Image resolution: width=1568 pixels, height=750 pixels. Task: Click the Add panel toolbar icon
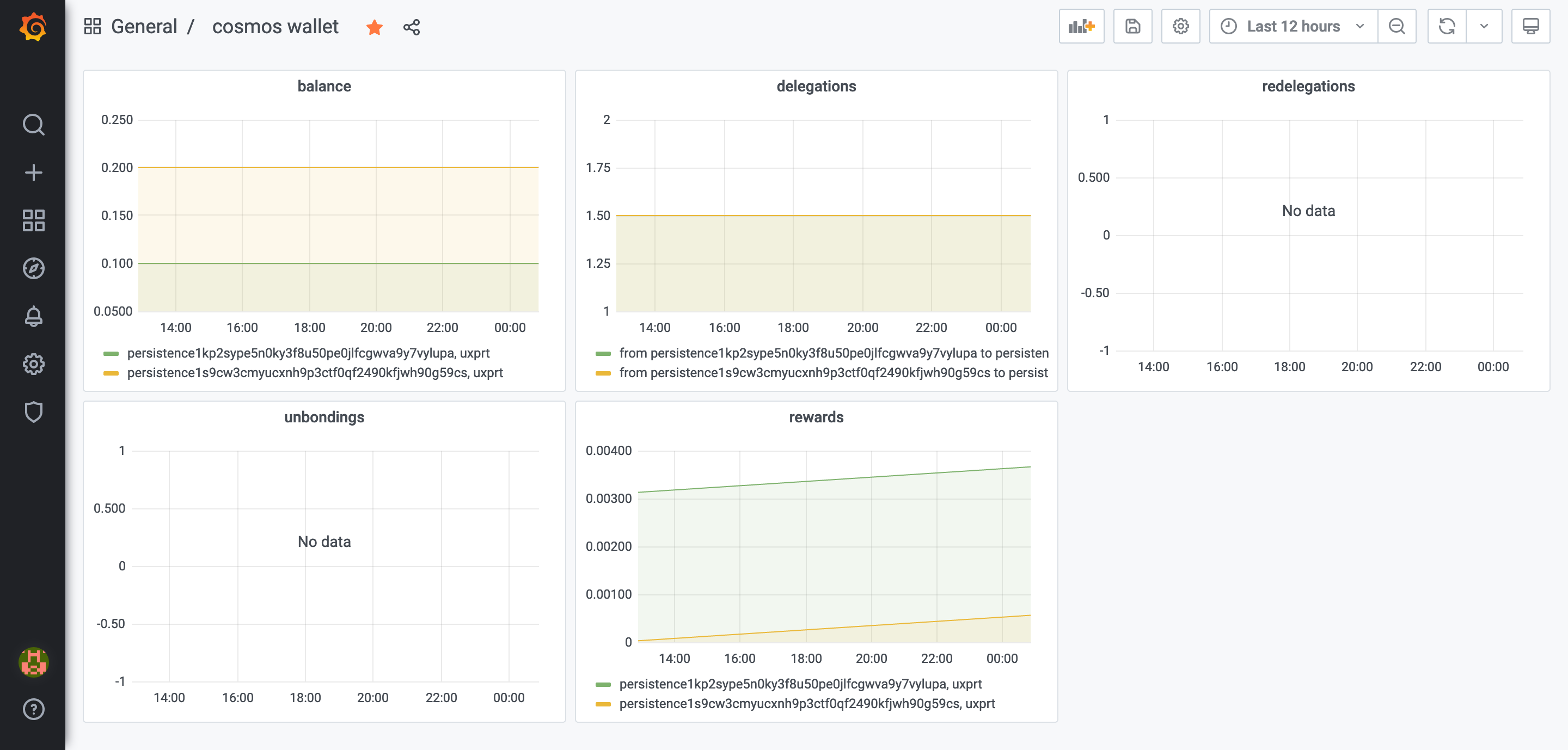1081,27
